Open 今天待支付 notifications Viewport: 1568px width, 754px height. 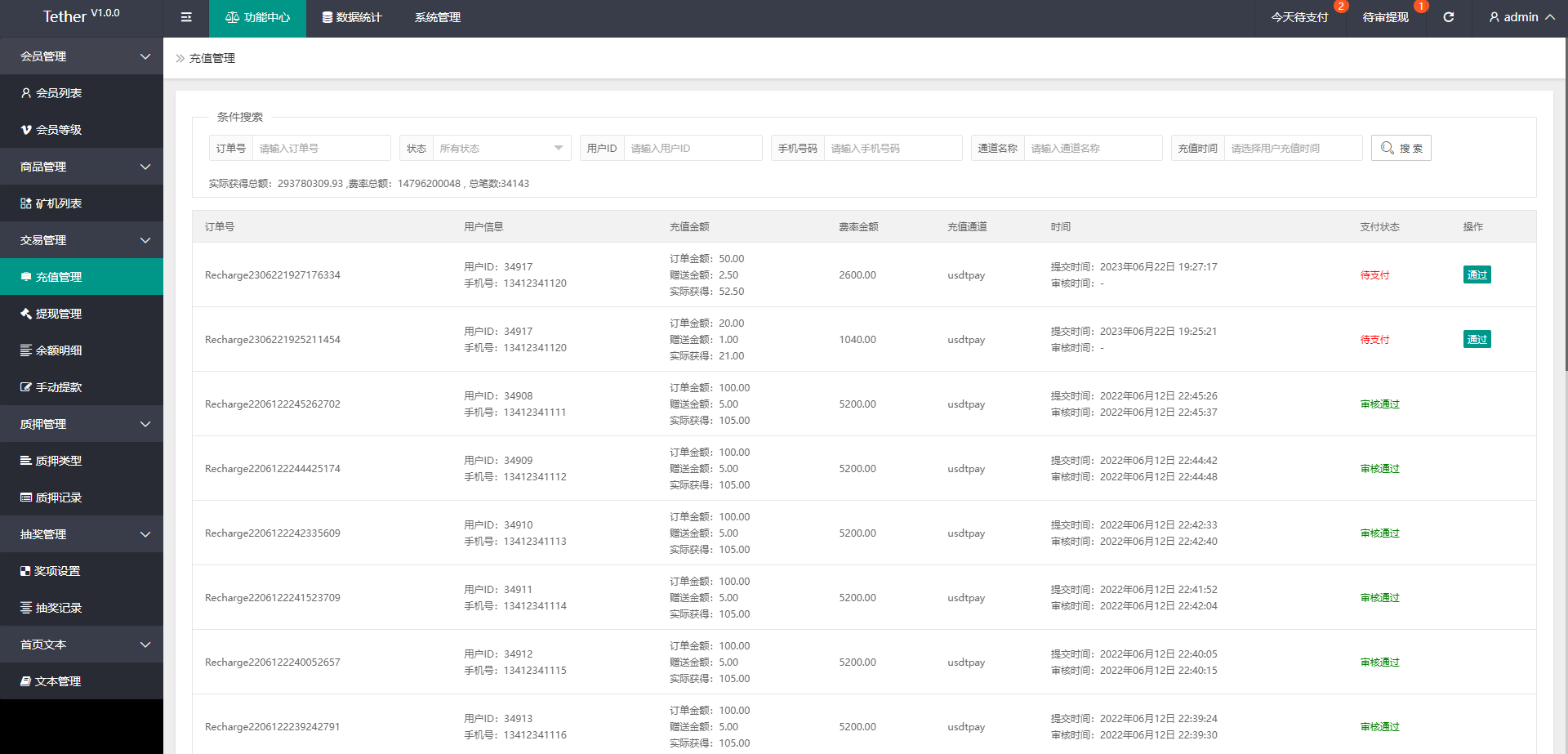click(1300, 17)
